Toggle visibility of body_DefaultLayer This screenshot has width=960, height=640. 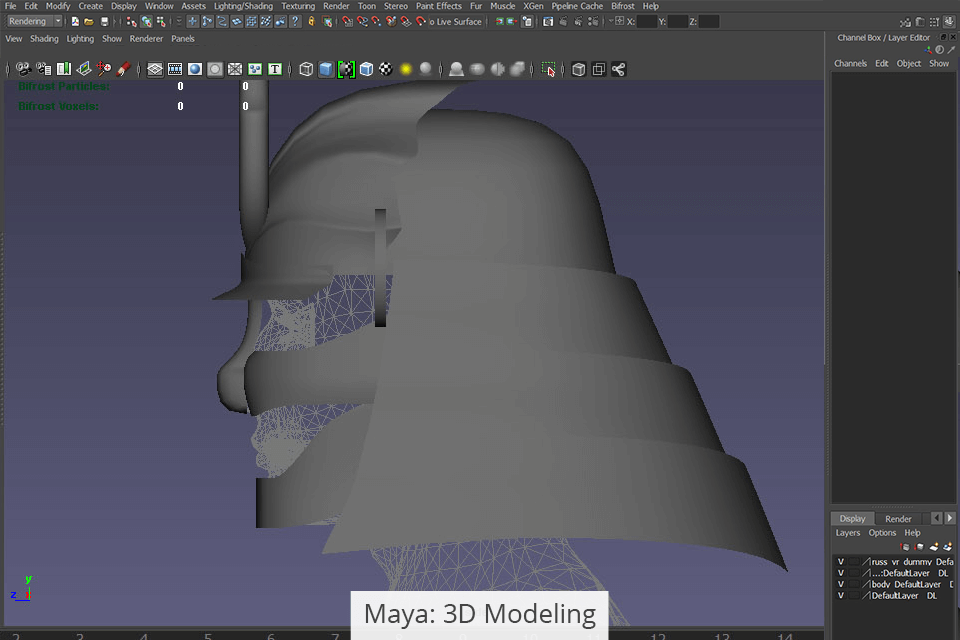[x=841, y=584]
